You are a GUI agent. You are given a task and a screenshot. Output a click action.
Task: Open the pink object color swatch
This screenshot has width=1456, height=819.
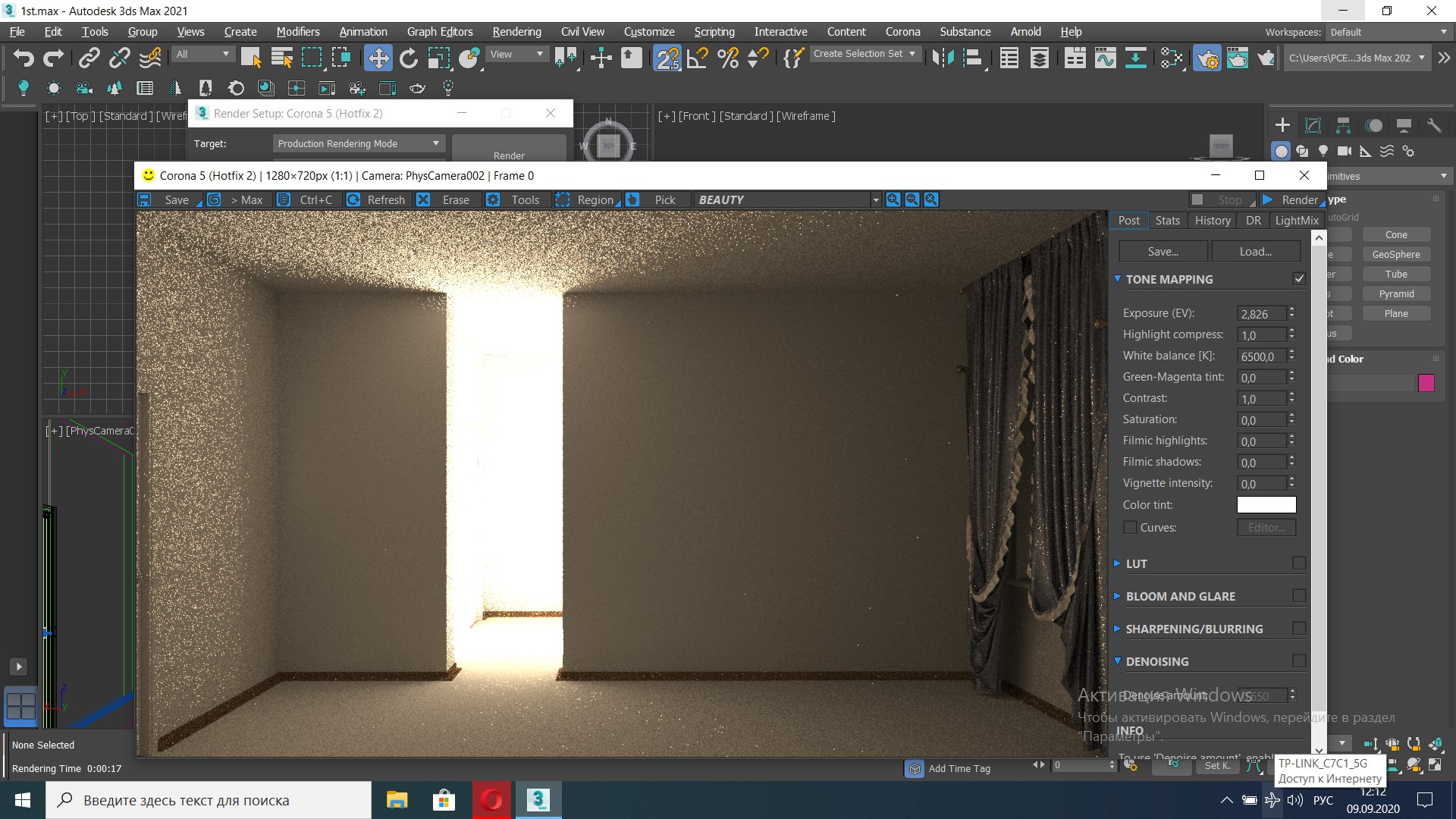coord(1426,383)
